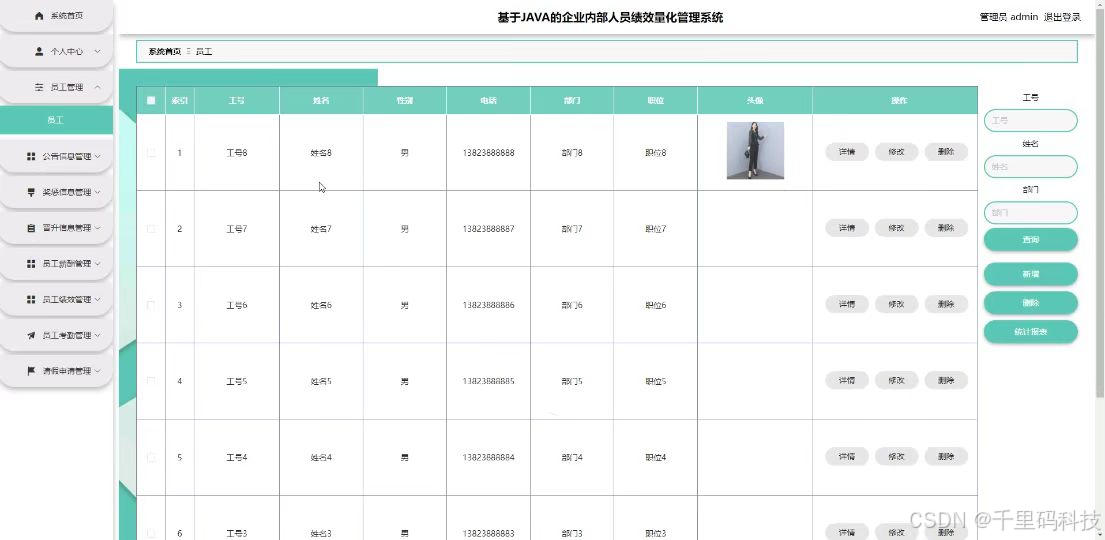The width and height of the screenshot is (1105, 540).
Task: Check the checkbox for row 工号4
Action: 151,457
